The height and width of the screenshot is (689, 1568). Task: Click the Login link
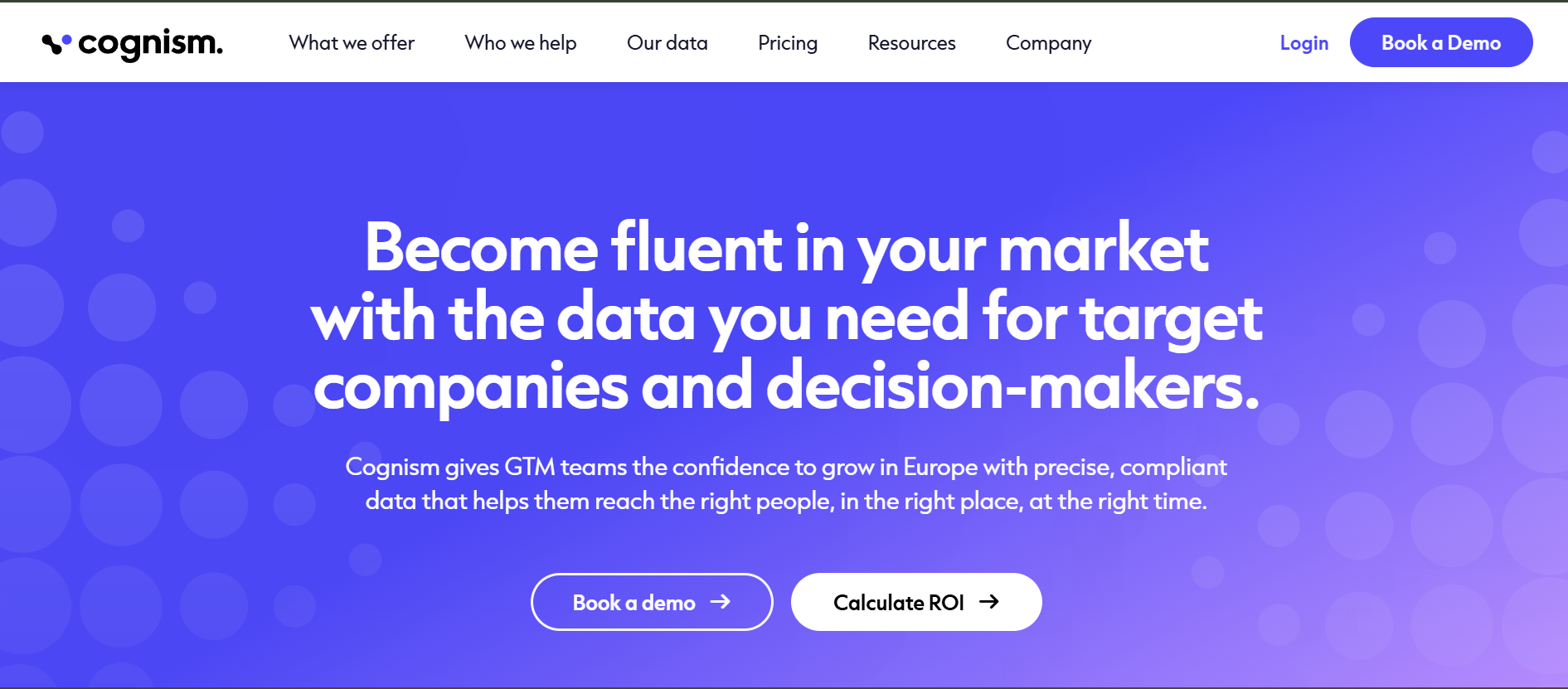pos(1304,43)
